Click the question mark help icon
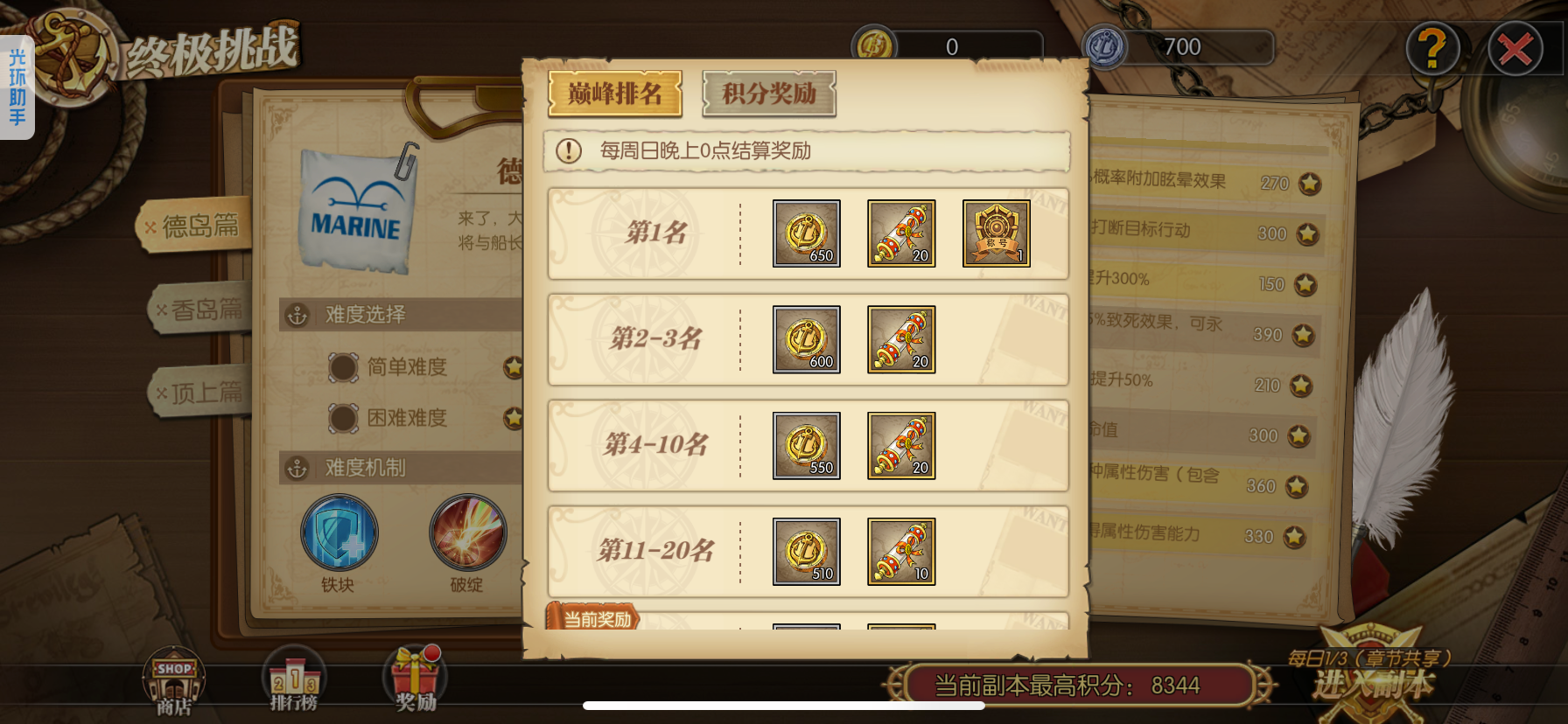 click(1433, 49)
